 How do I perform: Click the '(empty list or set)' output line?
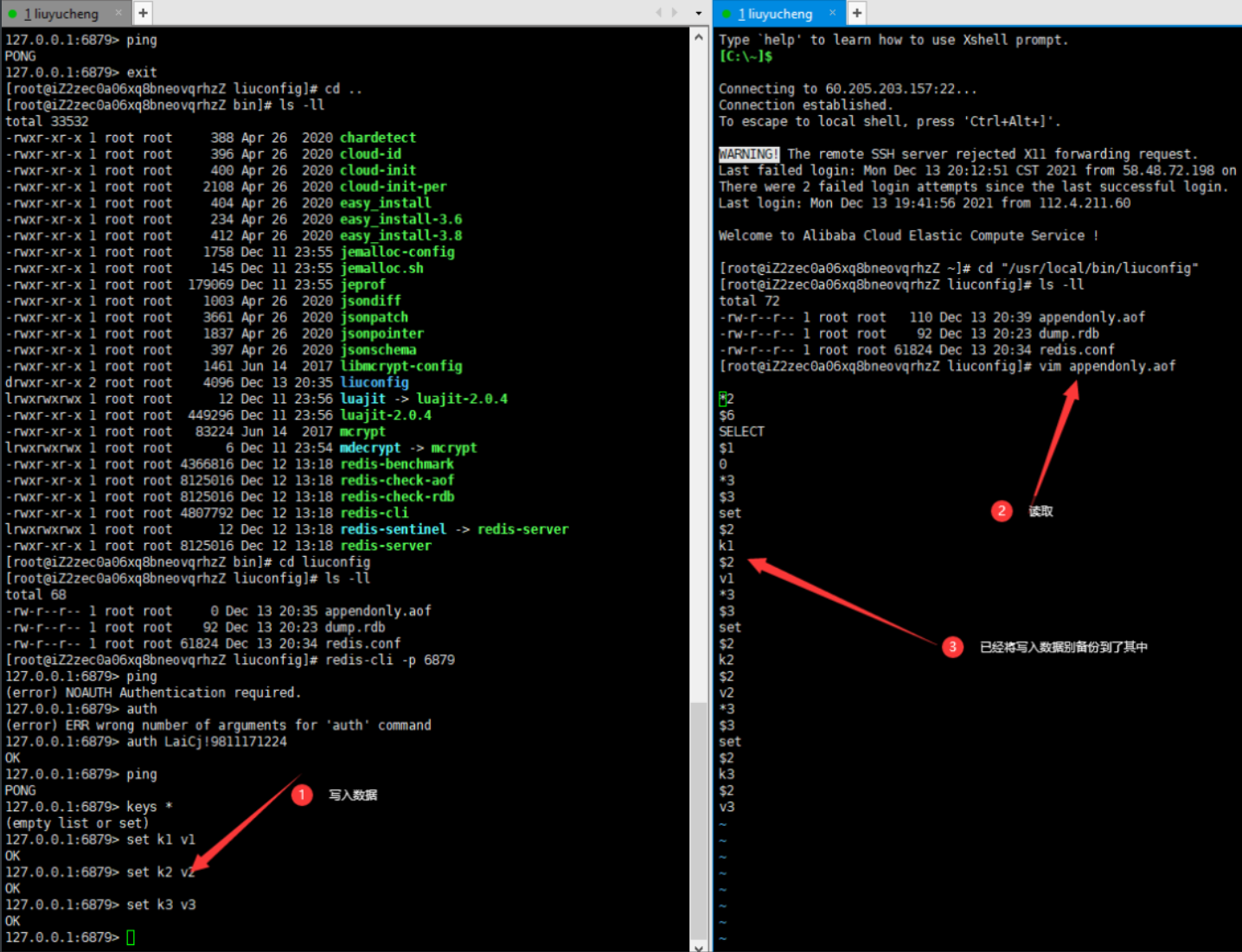click(77, 824)
